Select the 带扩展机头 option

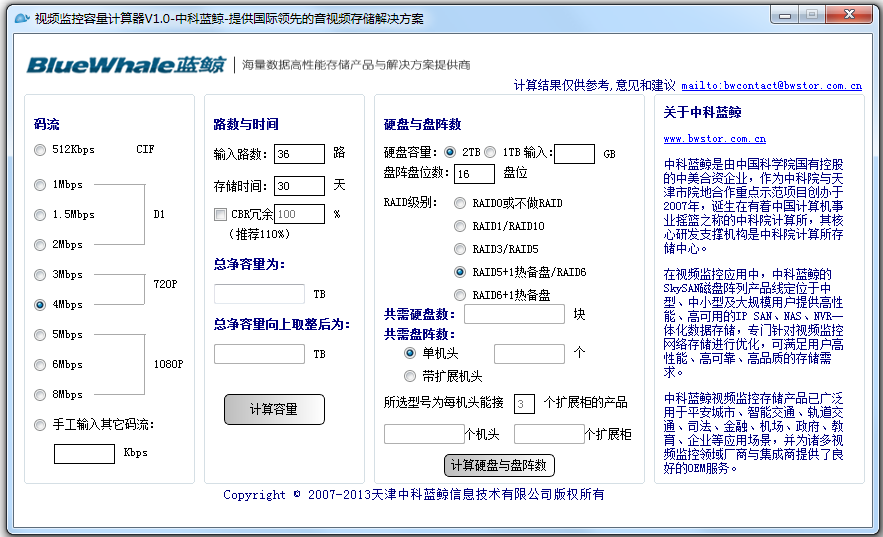[410, 376]
